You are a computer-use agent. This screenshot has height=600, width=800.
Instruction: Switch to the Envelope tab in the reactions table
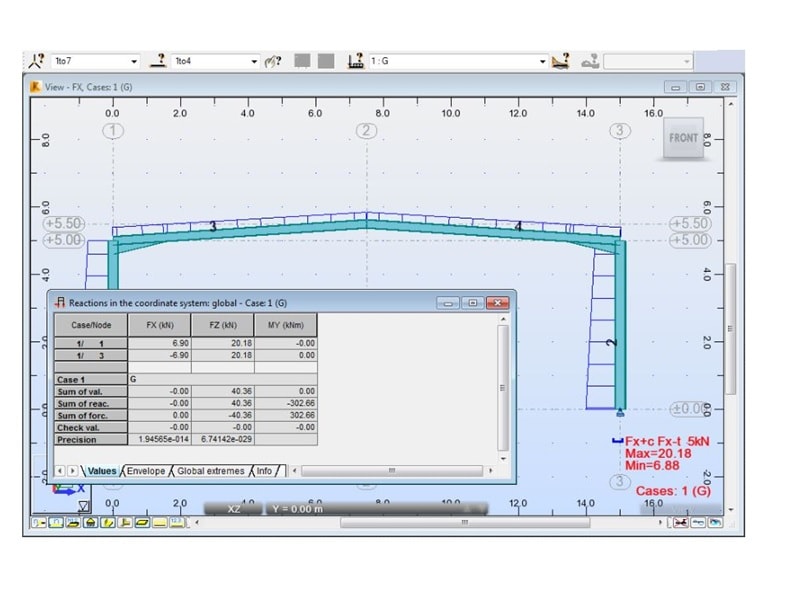point(145,470)
